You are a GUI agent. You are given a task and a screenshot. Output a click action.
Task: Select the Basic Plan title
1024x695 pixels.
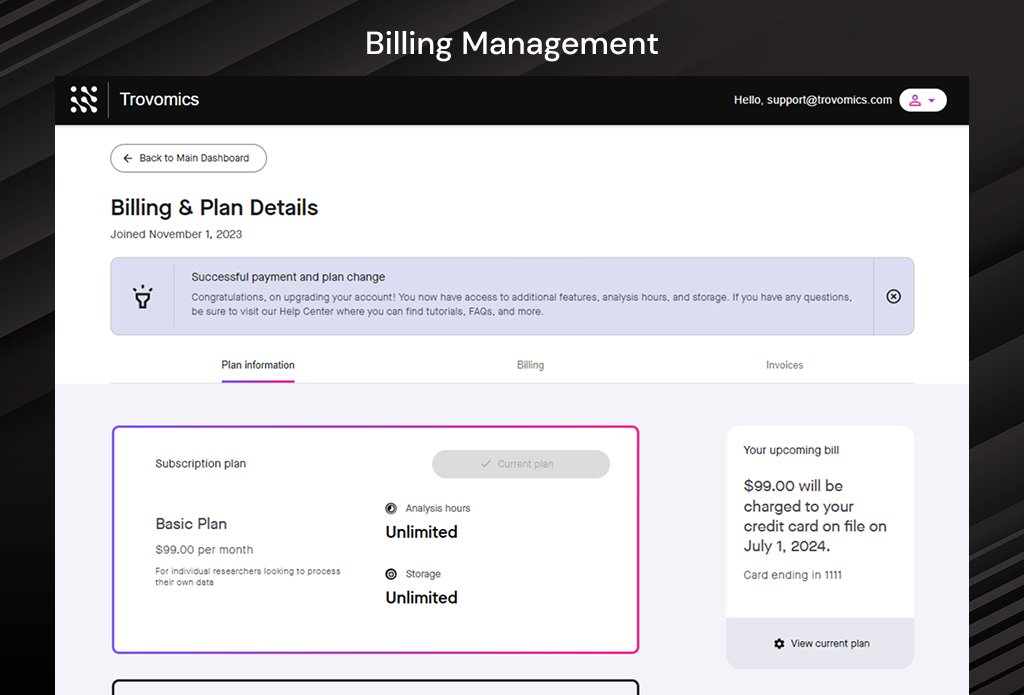tap(191, 524)
